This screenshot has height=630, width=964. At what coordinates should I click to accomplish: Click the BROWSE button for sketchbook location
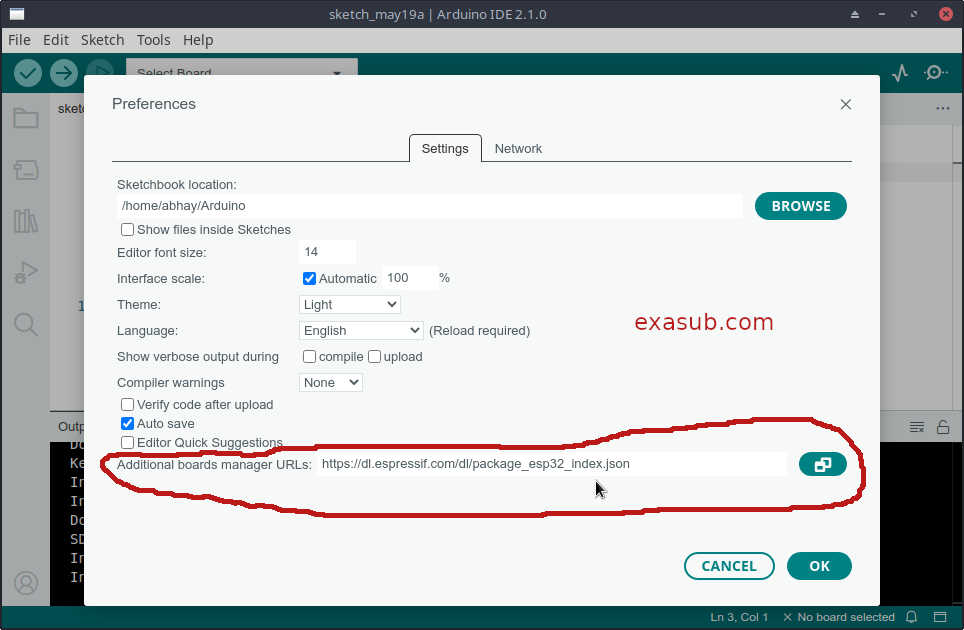[x=800, y=205]
